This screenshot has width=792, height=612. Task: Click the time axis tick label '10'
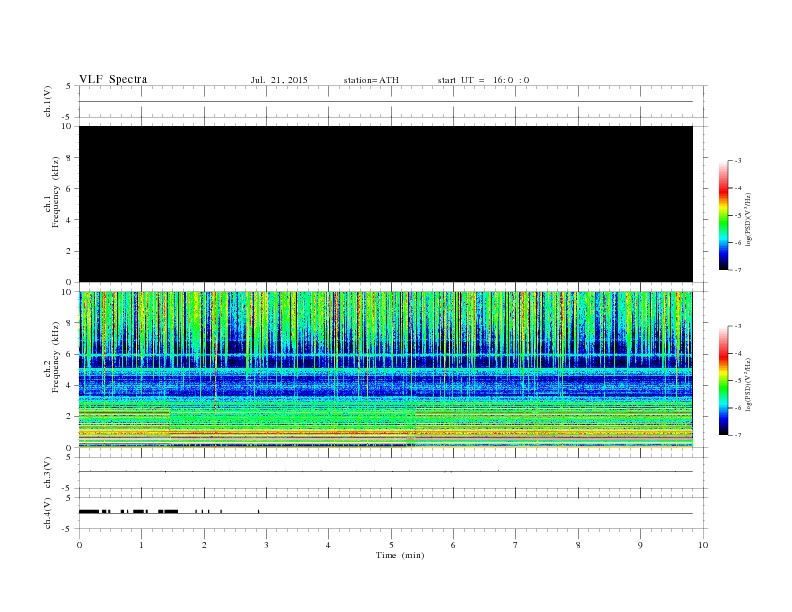click(703, 545)
